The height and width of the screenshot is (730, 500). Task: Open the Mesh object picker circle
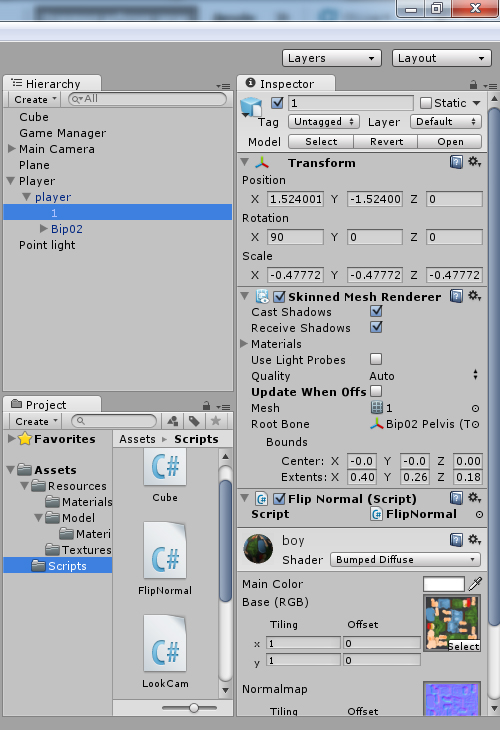click(475, 408)
